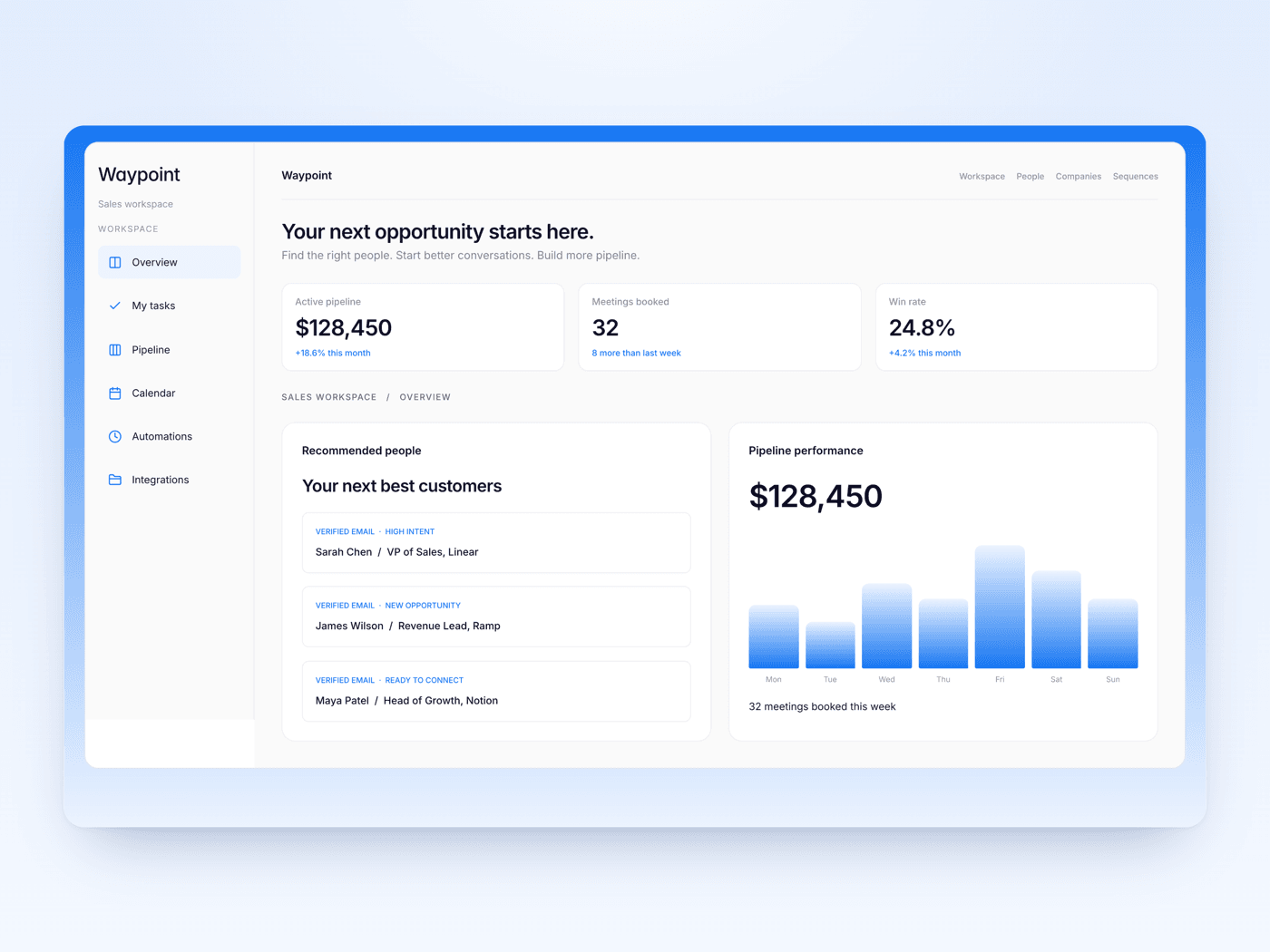
Task: Open the Calendar label in sidebar
Action: click(153, 393)
